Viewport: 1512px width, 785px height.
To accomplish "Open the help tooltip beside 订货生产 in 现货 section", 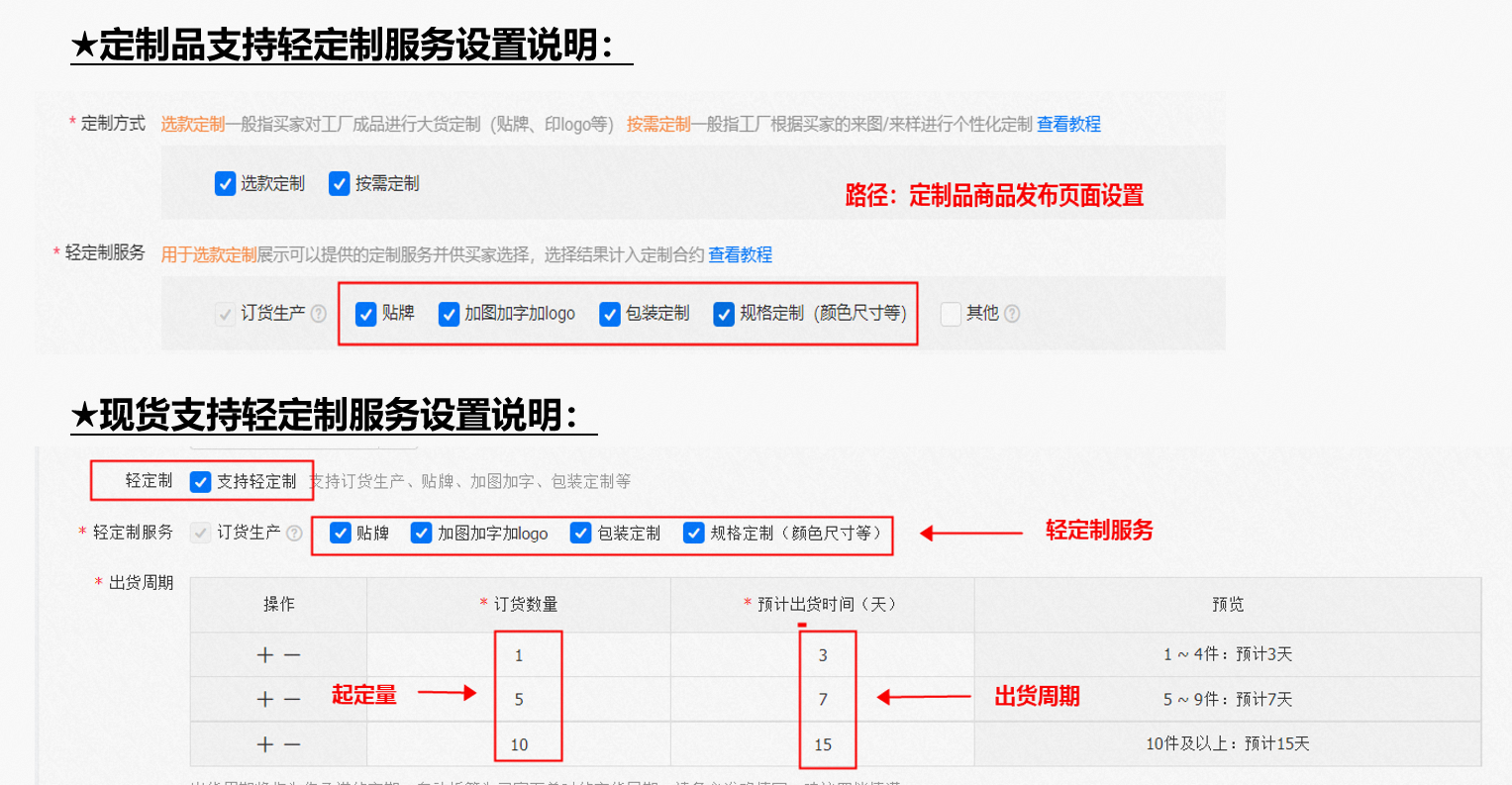I will coord(295,533).
